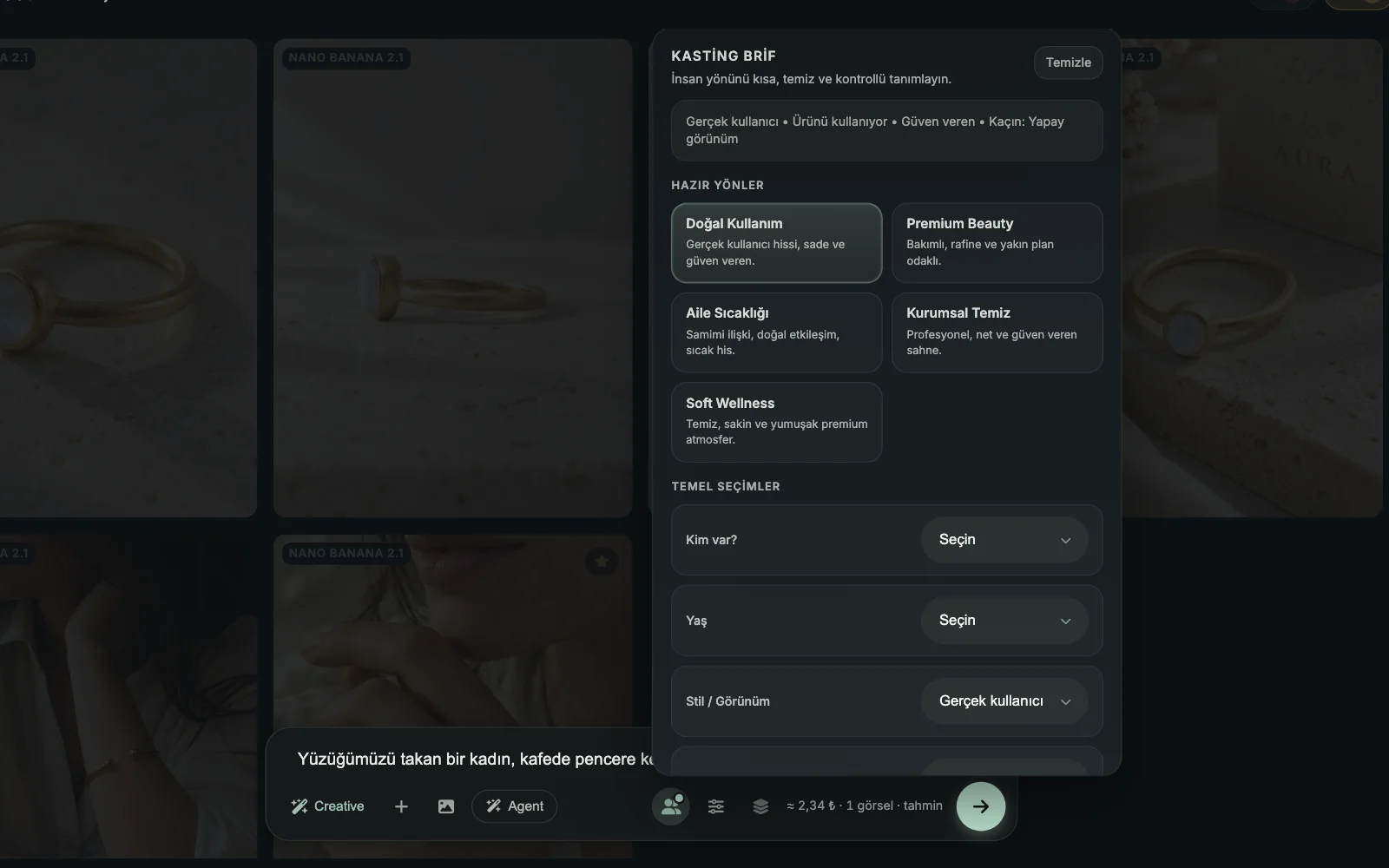Open the ring on sand thumbnail

click(x=453, y=278)
